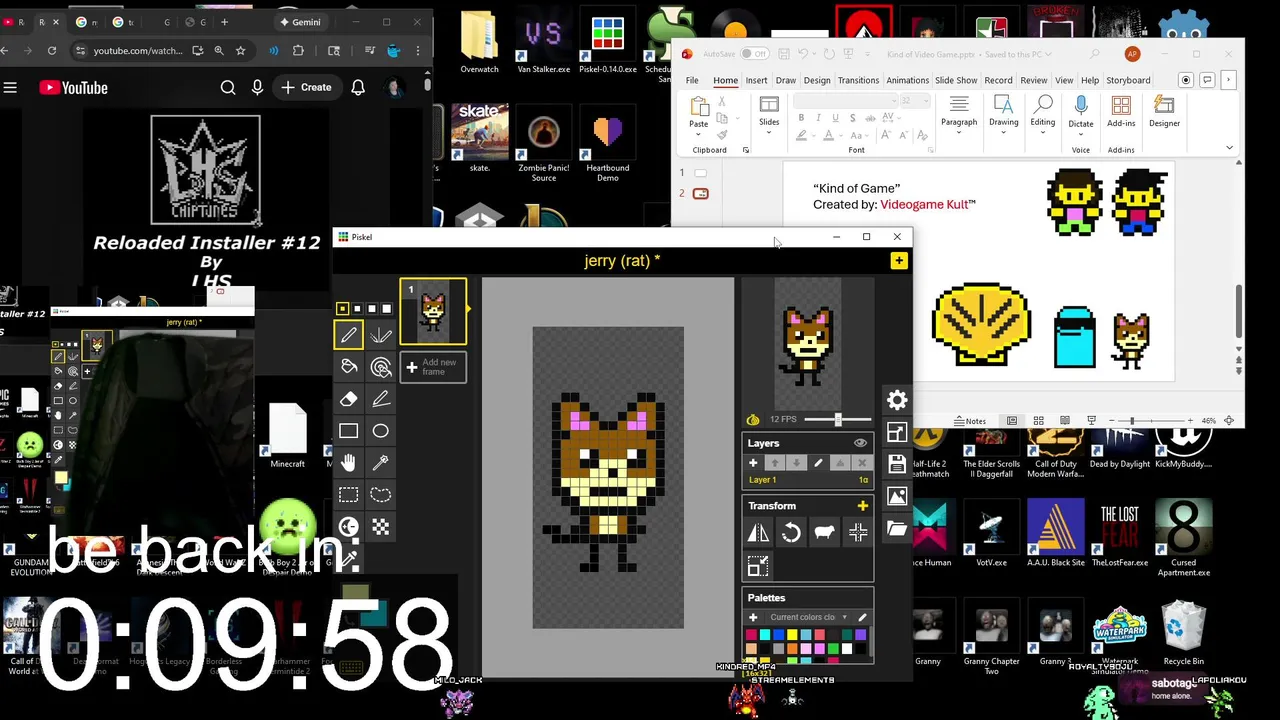1280x720 pixels.
Task: Toggle onion skin in Piskel preview
Action: [x=753, y=420]
